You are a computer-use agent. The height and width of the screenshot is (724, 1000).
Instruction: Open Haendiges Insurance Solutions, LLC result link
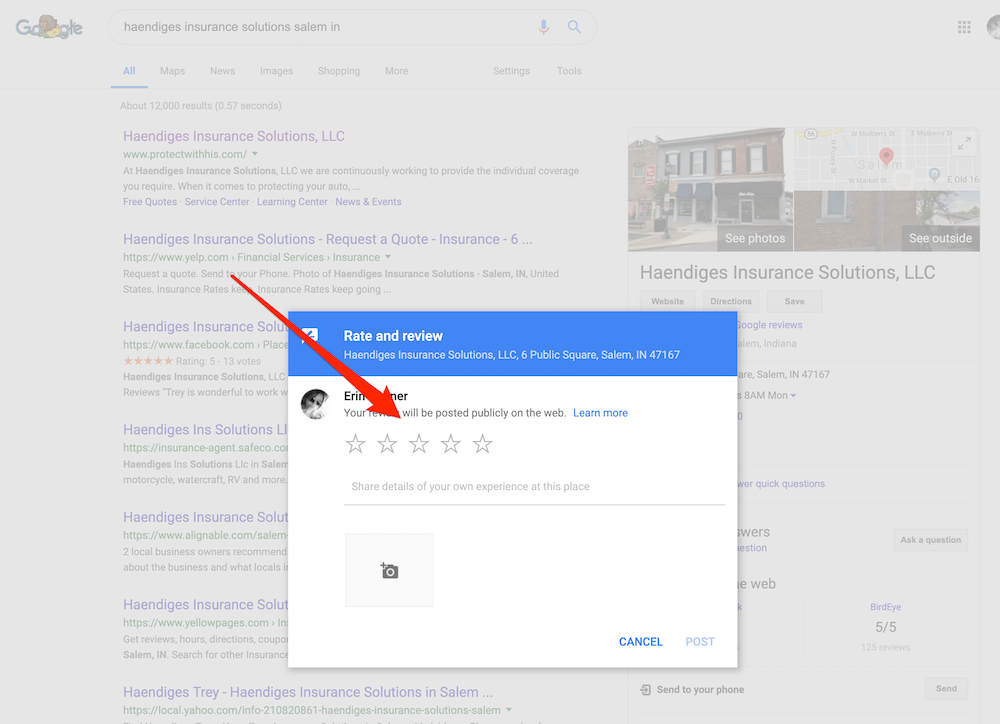[x=233, y=136]
